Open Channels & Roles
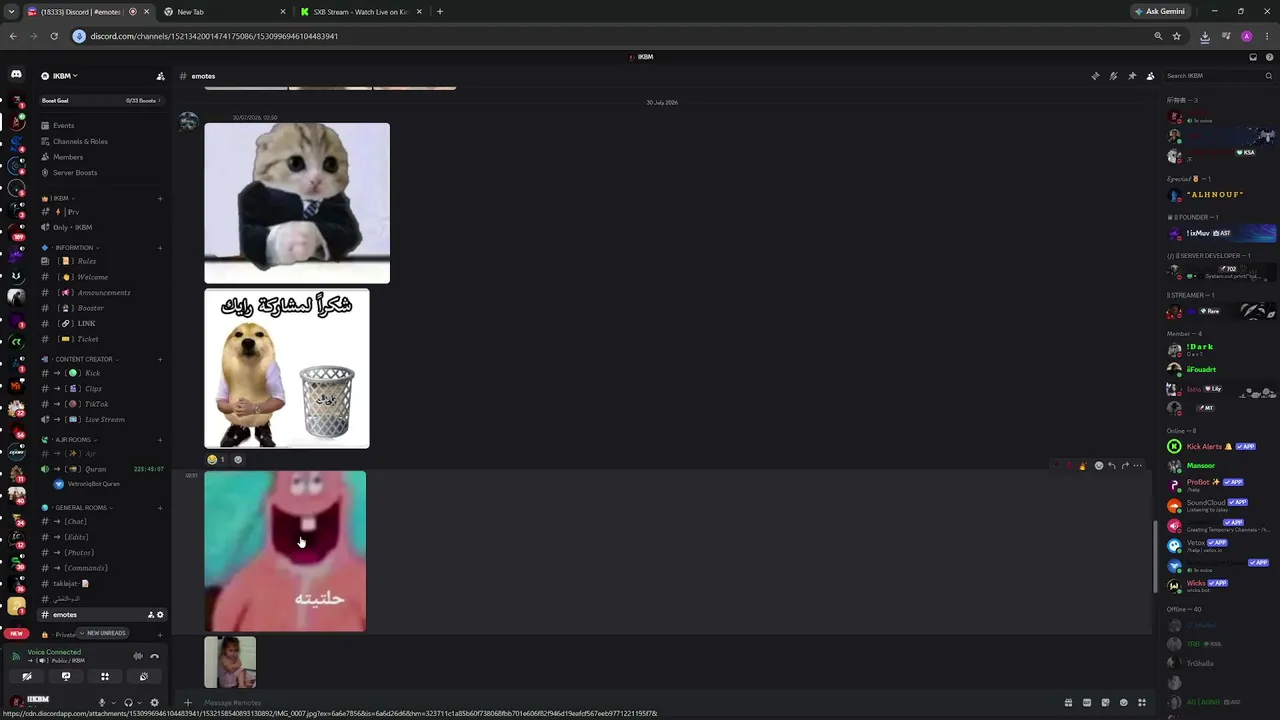The image size is (1280, 720). click(80, 141)
